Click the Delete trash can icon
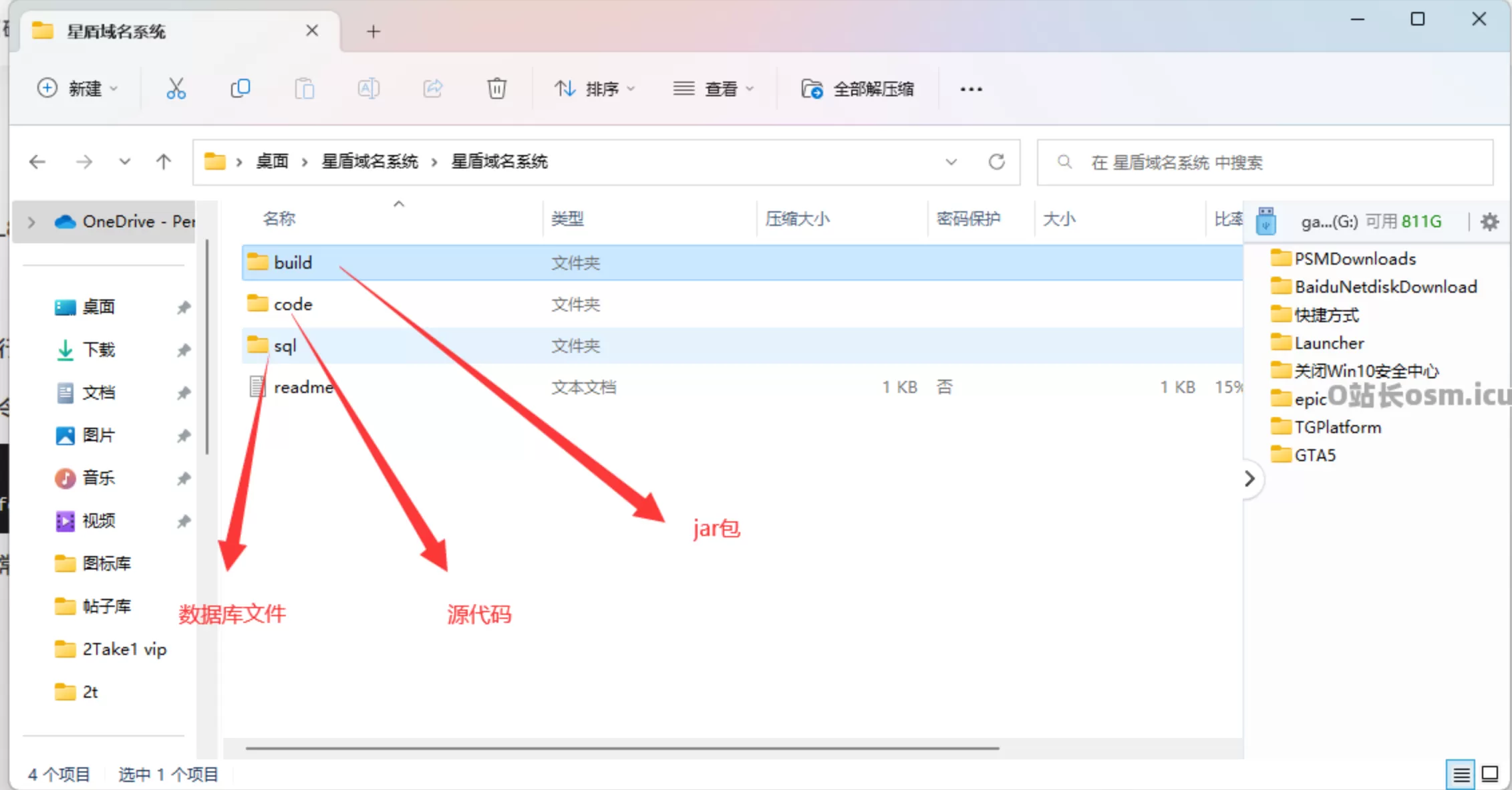Image resolution: width=1512 pixels, height=790 pixels. pyautogui.click(x=496, y=88)
